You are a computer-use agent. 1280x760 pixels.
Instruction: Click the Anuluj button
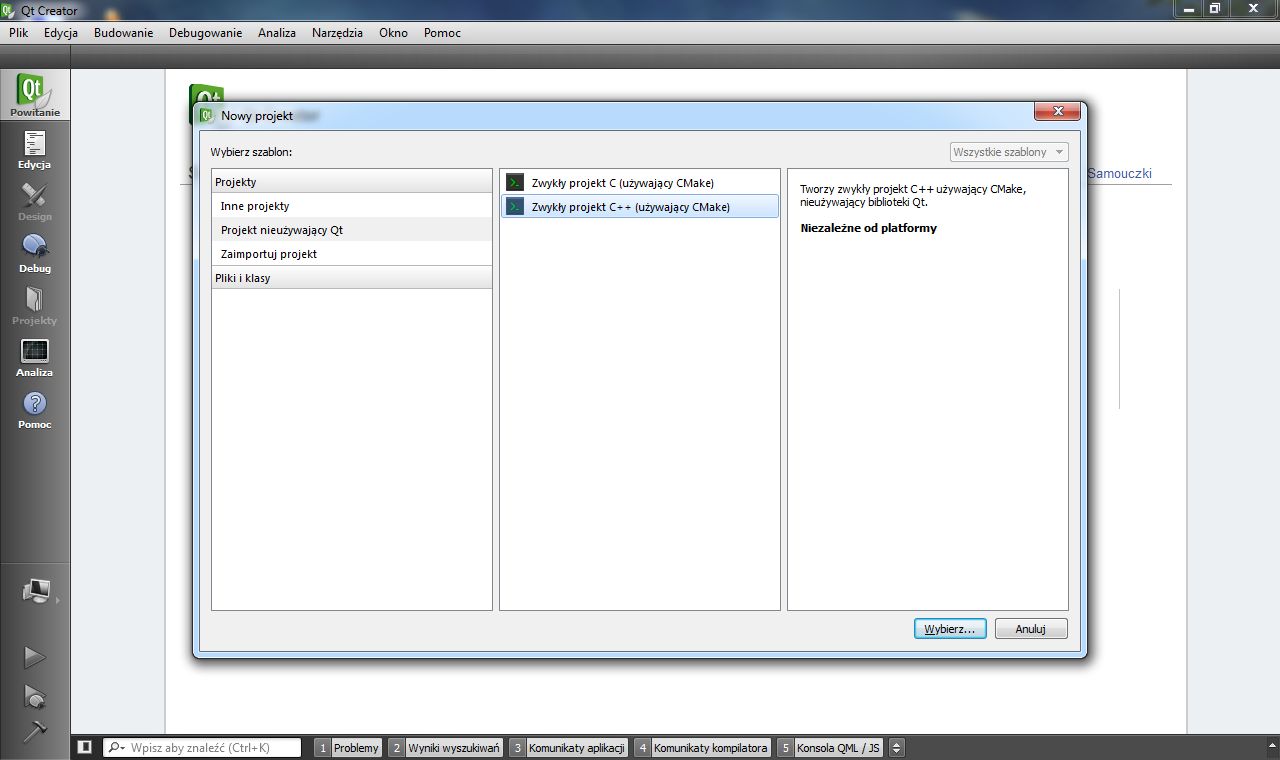pos(1031,629)
